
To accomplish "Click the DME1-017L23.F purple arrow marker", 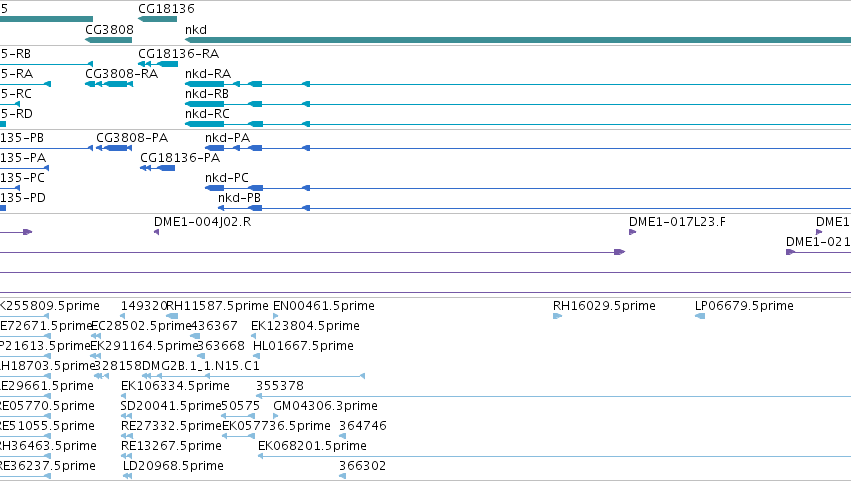I will point(632,232).
